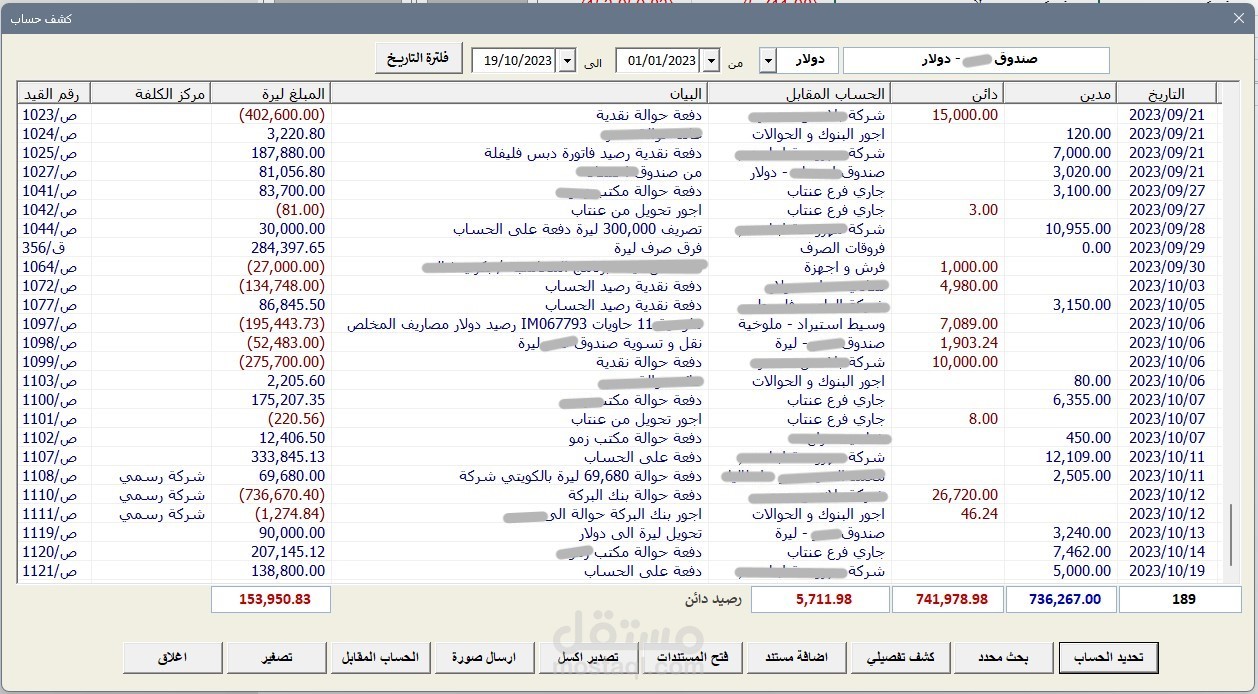Click the تصفير reset button
The width and height of the screenshot is (1258, 694).
coord(277,657)
